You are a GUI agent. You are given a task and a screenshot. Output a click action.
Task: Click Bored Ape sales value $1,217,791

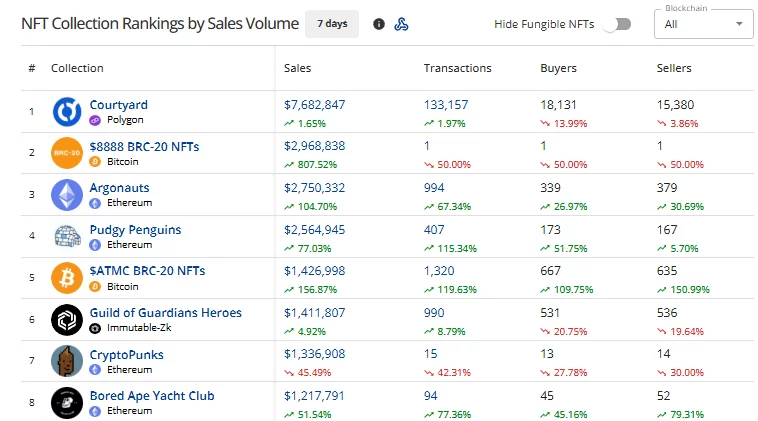(x=314, y=396)
